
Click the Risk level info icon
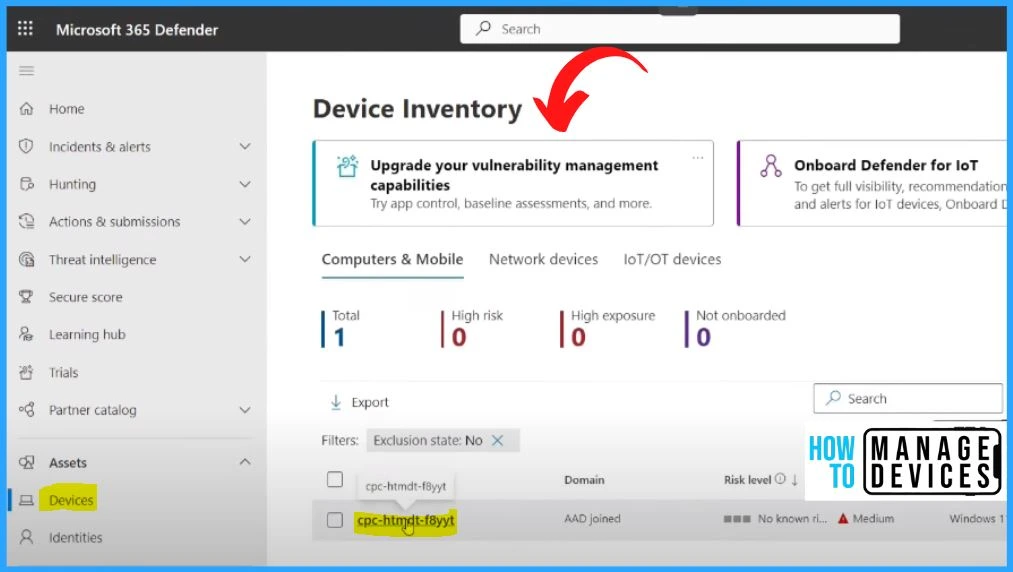pyautogui.click(x=780, y=479)
